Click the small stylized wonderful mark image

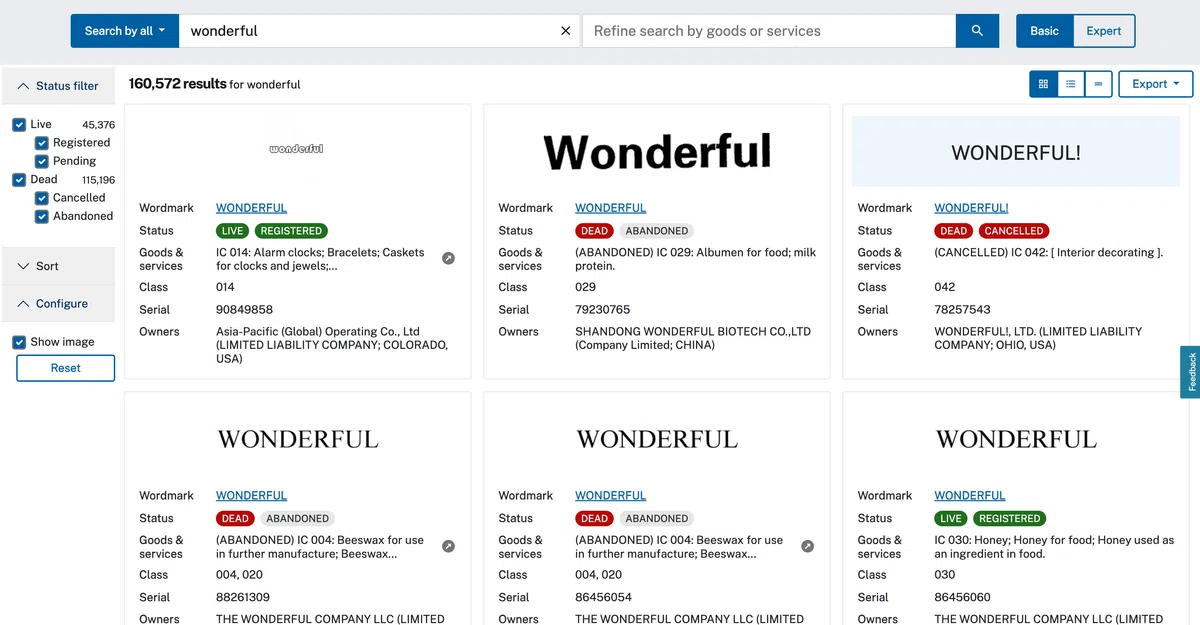click(x=297, y=149)
